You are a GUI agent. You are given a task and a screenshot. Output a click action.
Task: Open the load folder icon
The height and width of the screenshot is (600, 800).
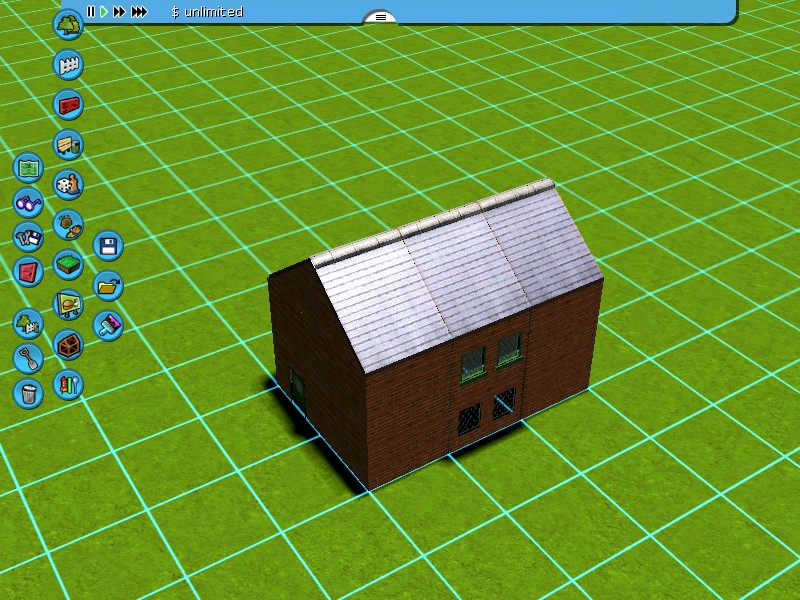click(108, 285)
